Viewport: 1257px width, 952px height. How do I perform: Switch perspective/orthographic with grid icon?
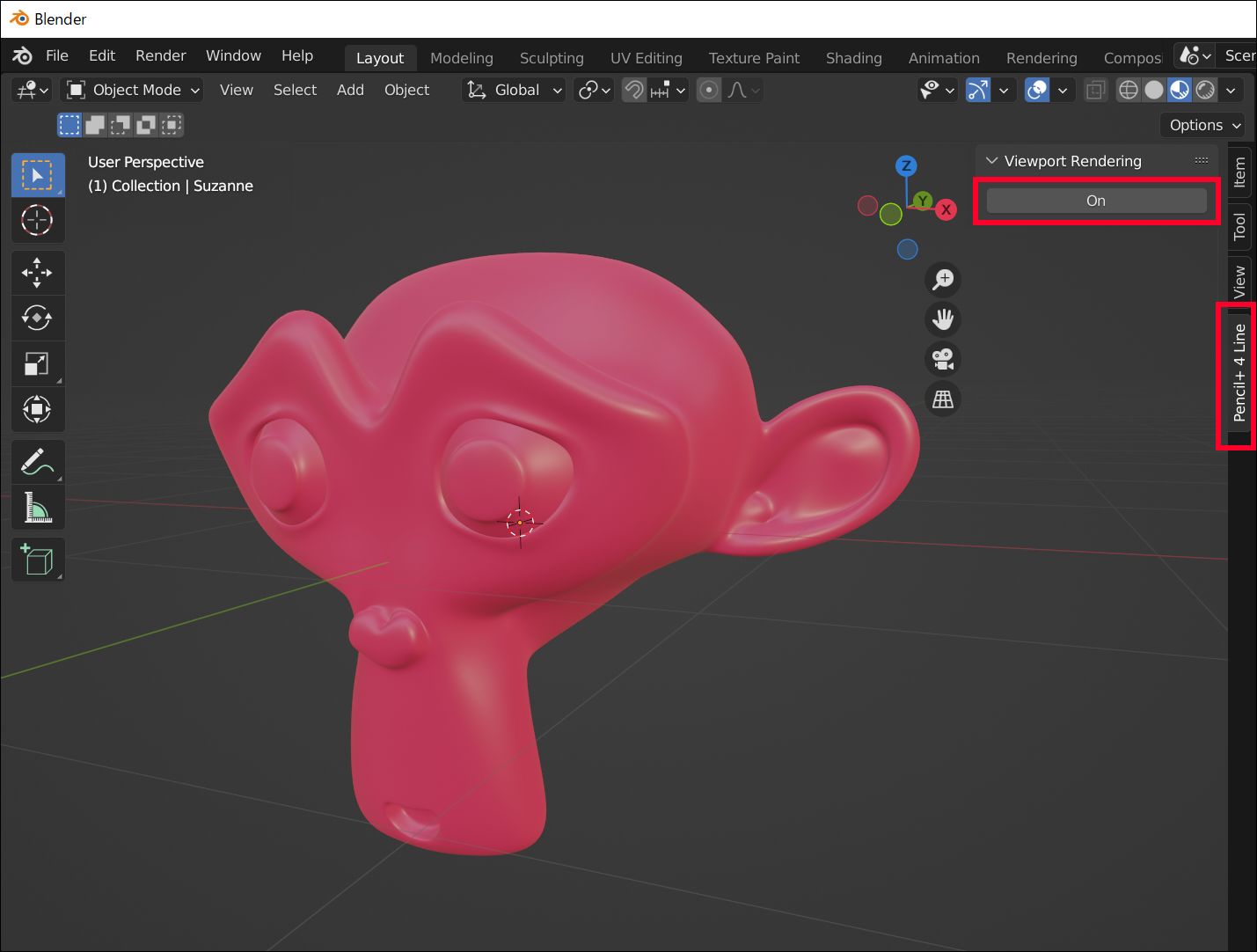pyautogui.click(x=943, y=399)
